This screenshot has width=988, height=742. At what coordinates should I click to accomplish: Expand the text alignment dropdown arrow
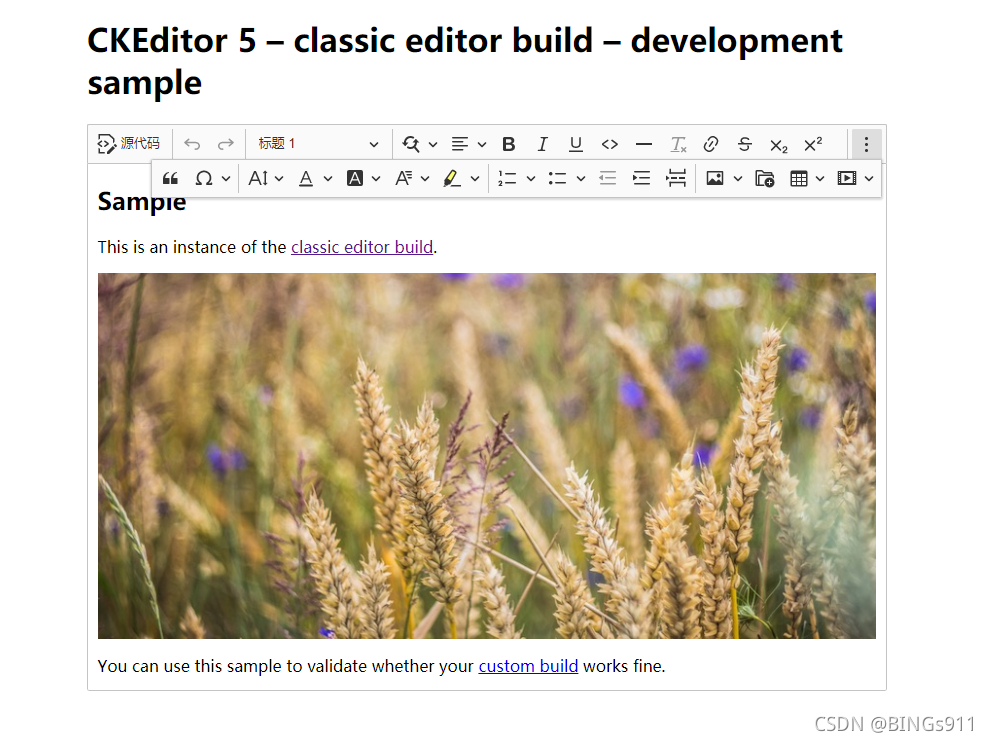[482, 144]
